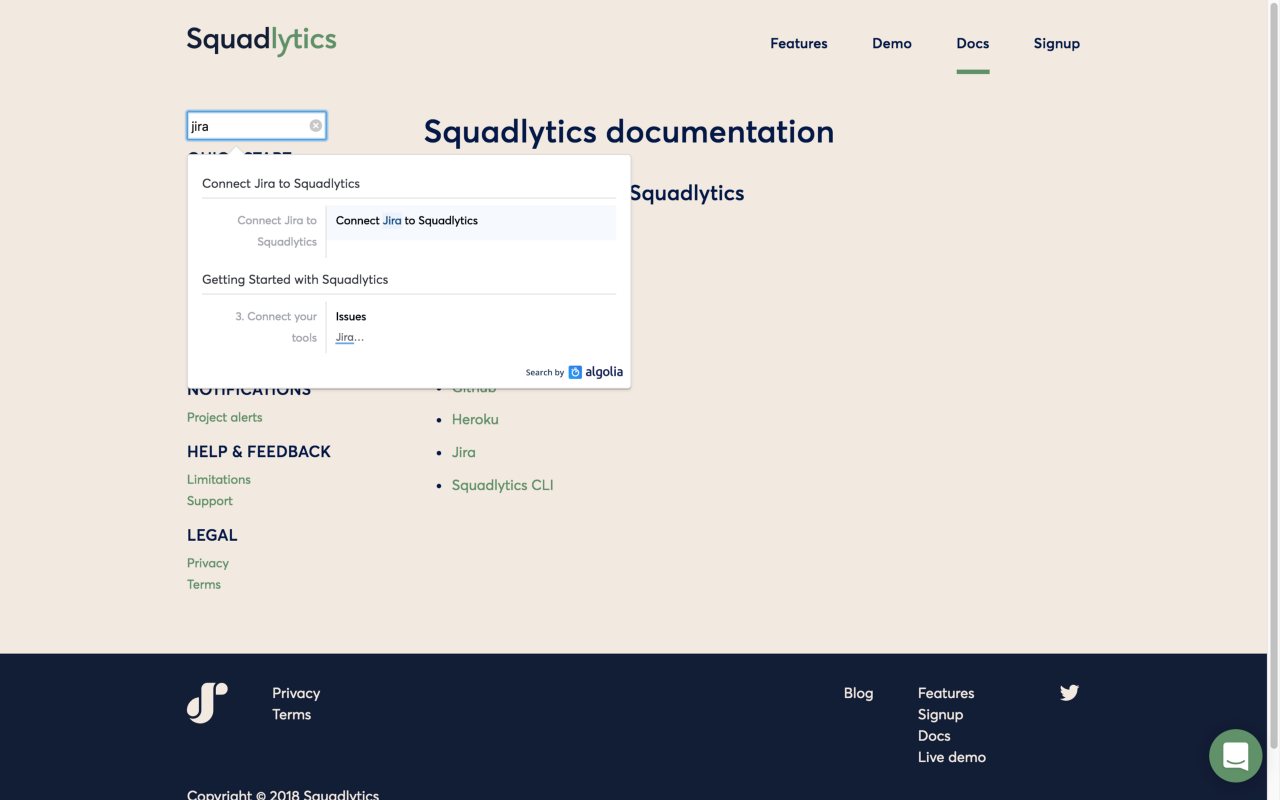The image size is (1280, 800).
Task: Clear the search box using the x icon
Action: coord(315,125)
